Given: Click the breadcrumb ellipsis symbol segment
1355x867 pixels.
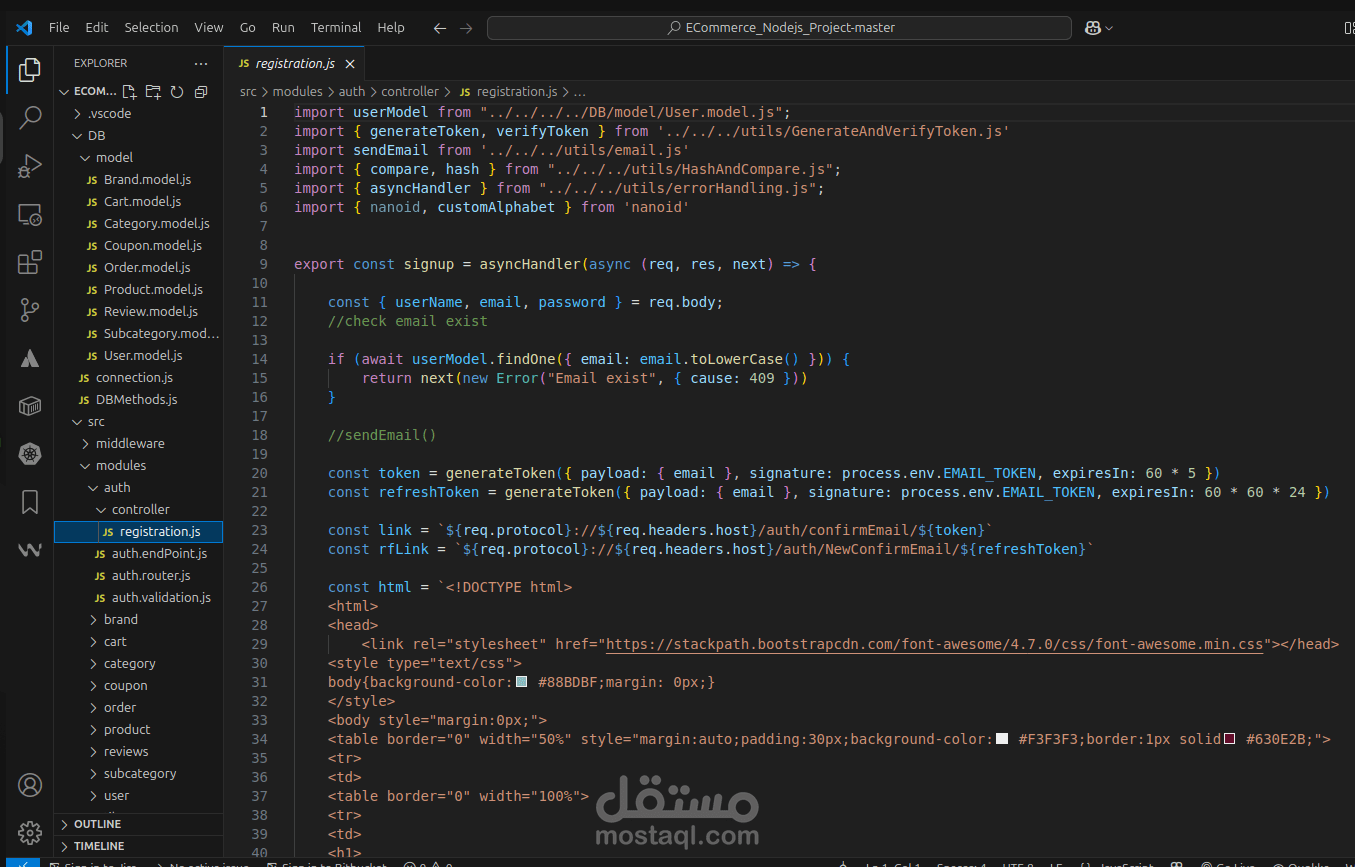Looking at the screenshot, I should point(581,92).
